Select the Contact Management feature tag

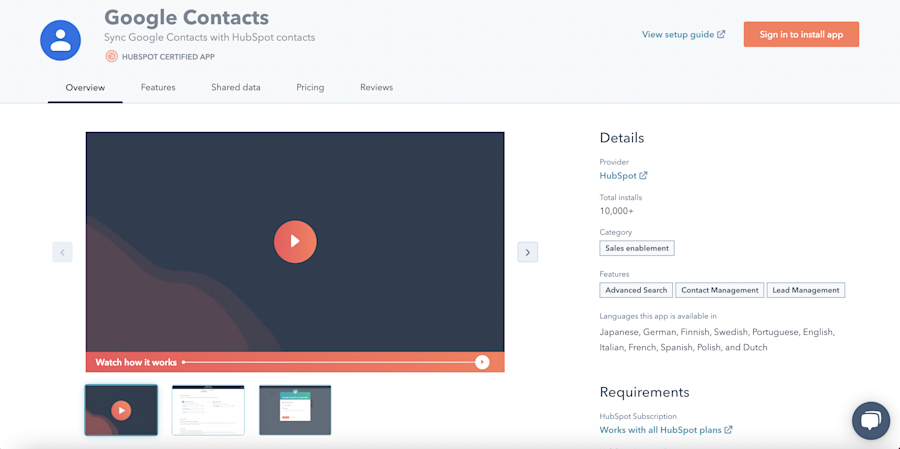click(x=720, y=290)
